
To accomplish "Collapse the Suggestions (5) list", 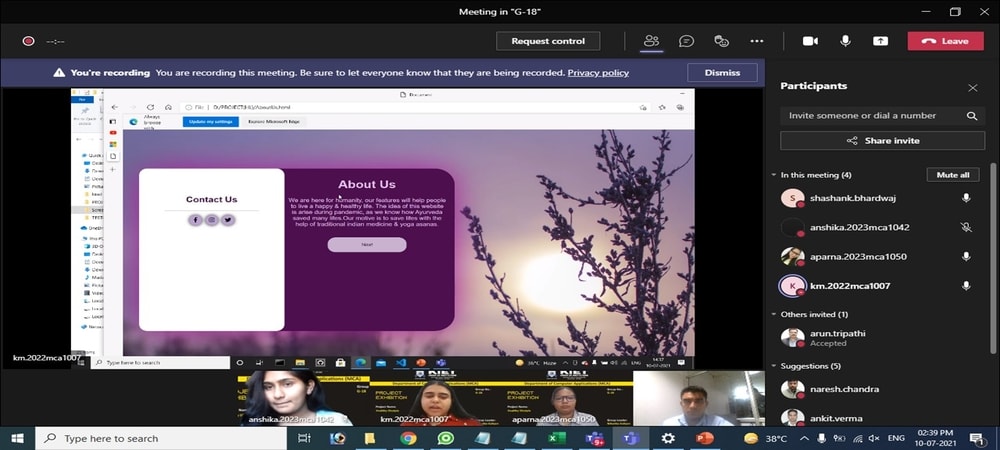I will (x=773, y=366).
